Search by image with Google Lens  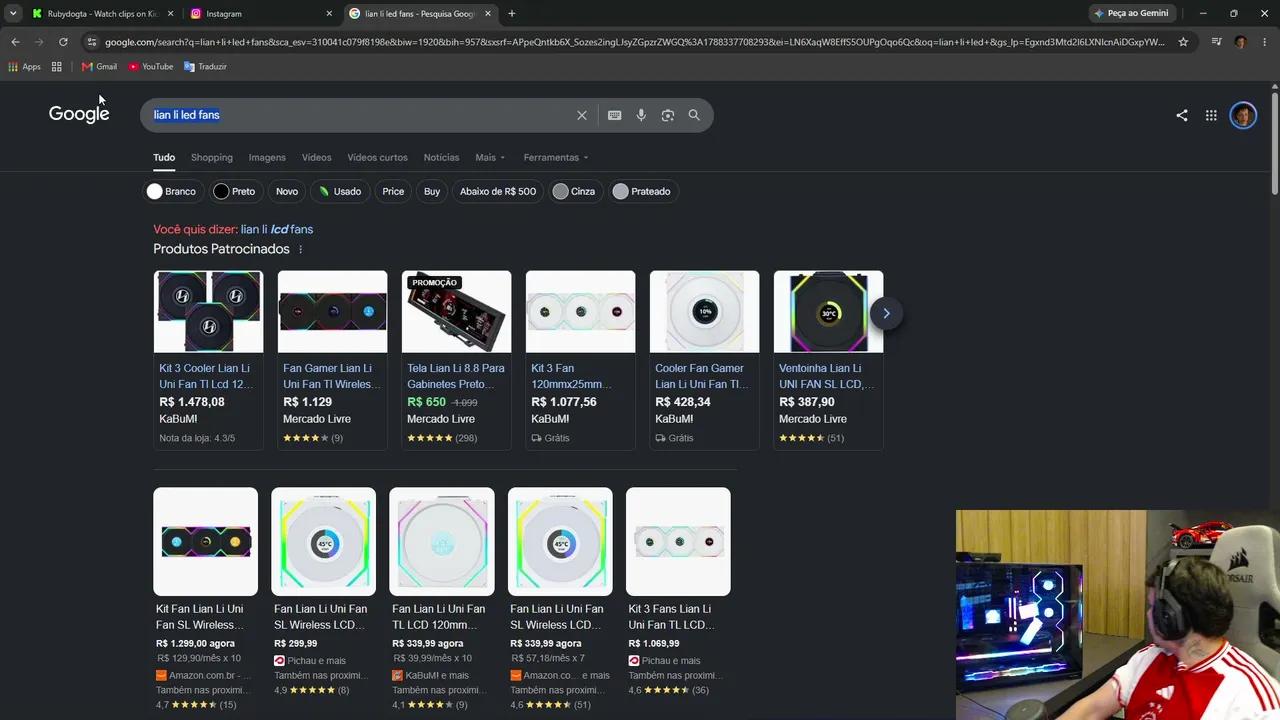(x=668, y=115)
